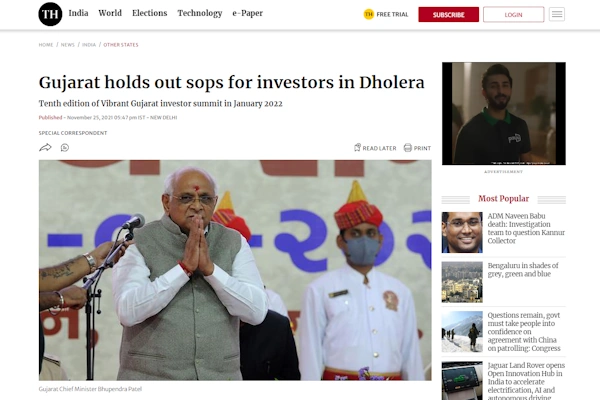The height and width of the screenshot is (400, 600).
Task: Open the e-Paper link
Action: (x=248, y=13)
